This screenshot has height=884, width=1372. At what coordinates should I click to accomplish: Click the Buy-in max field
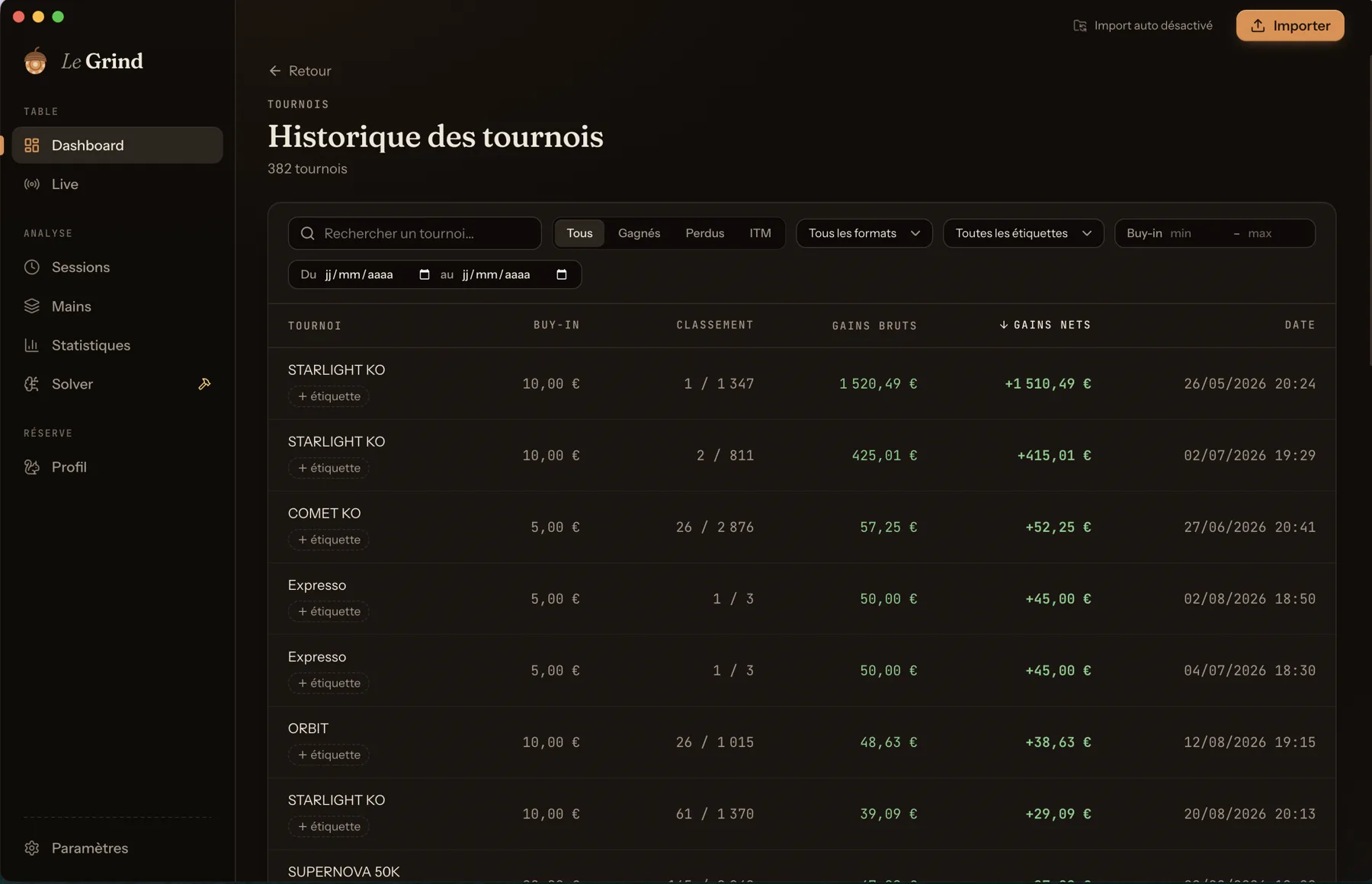[1277, 233]
